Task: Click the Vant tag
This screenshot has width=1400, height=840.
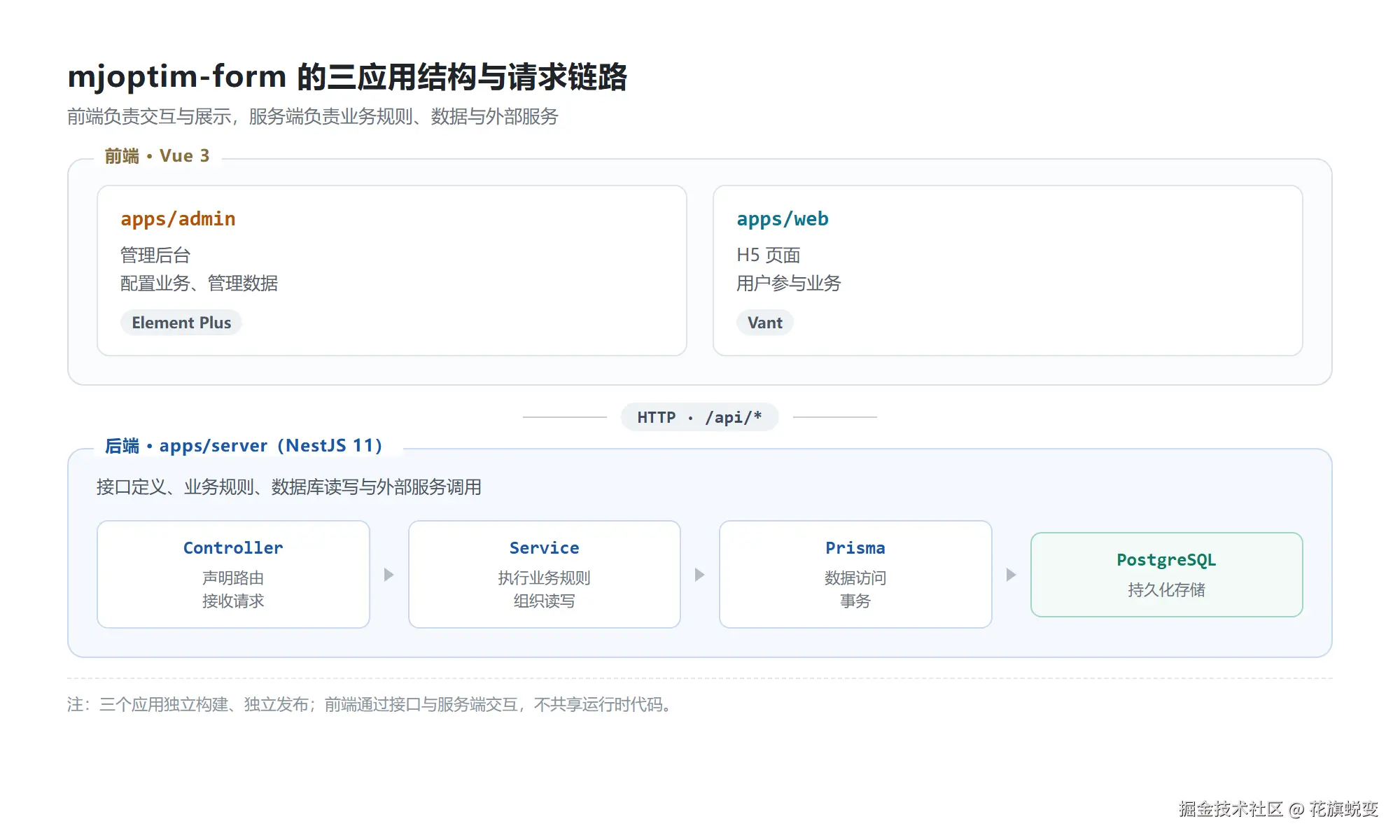Action: 765,323
